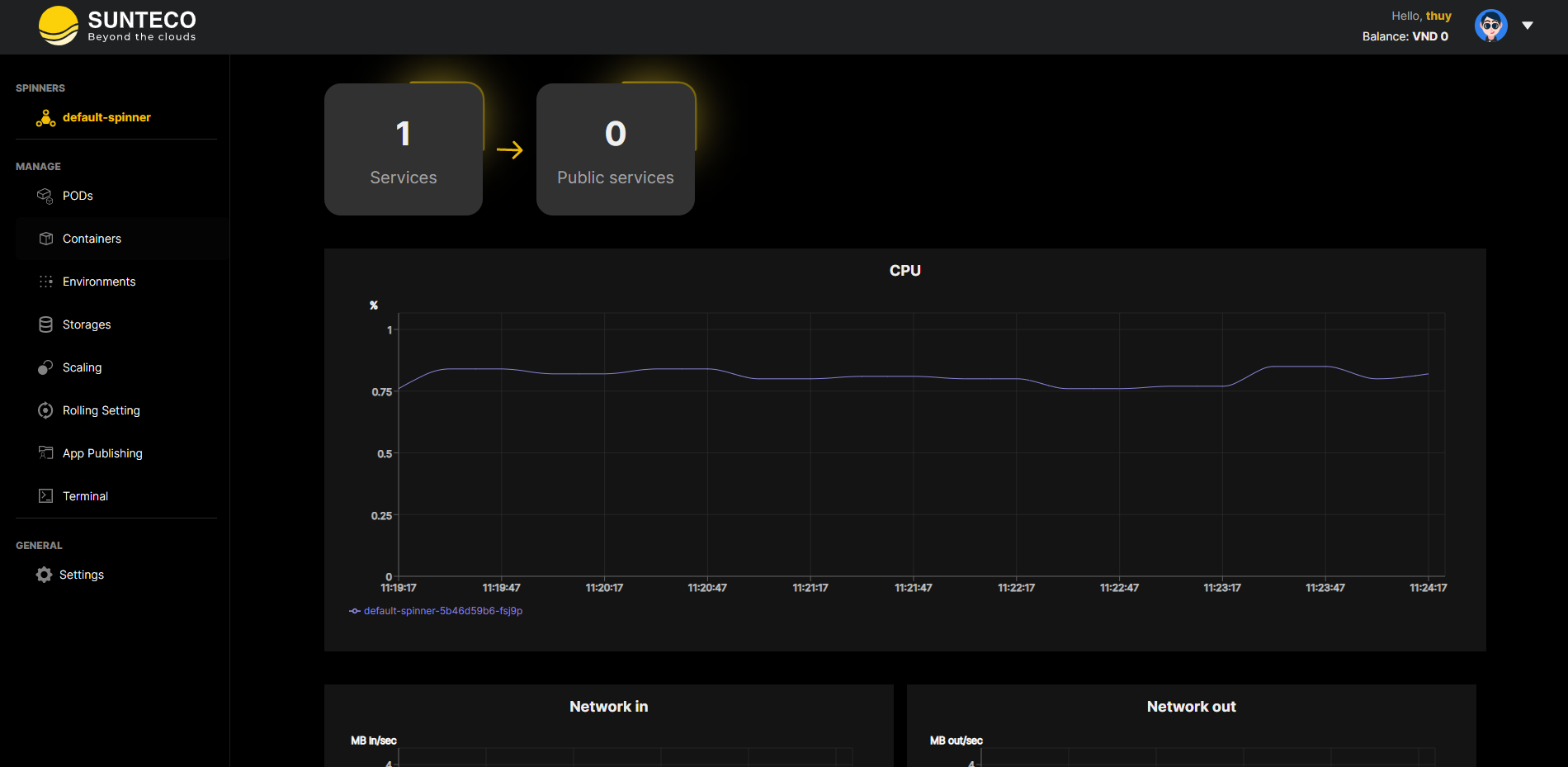
Task: Open the Services count card
Action: point(404,149)
